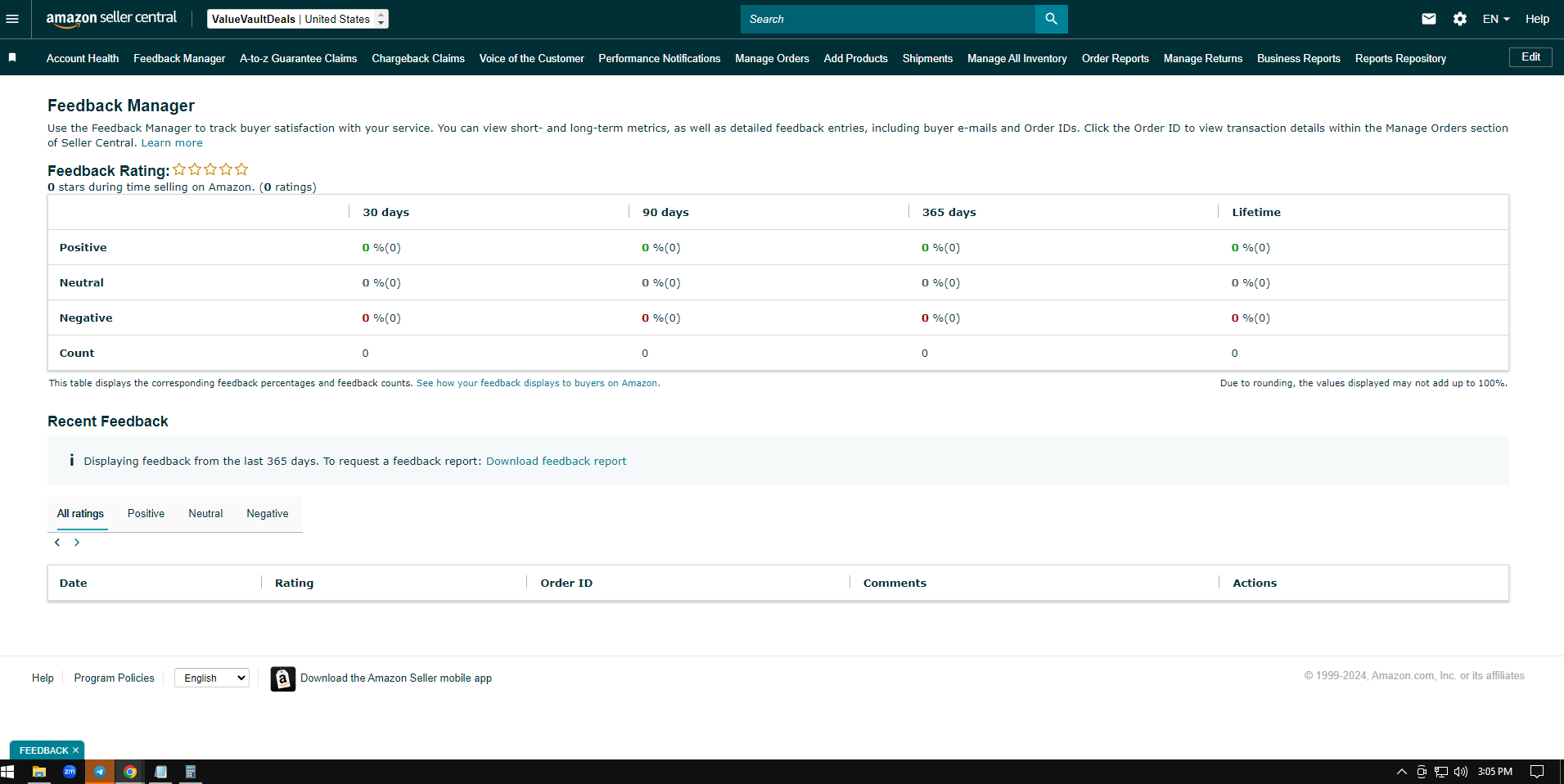Open the Program Policies link
The width and height of the screenshot is (1564, 784).
click(x=114, y=678)
